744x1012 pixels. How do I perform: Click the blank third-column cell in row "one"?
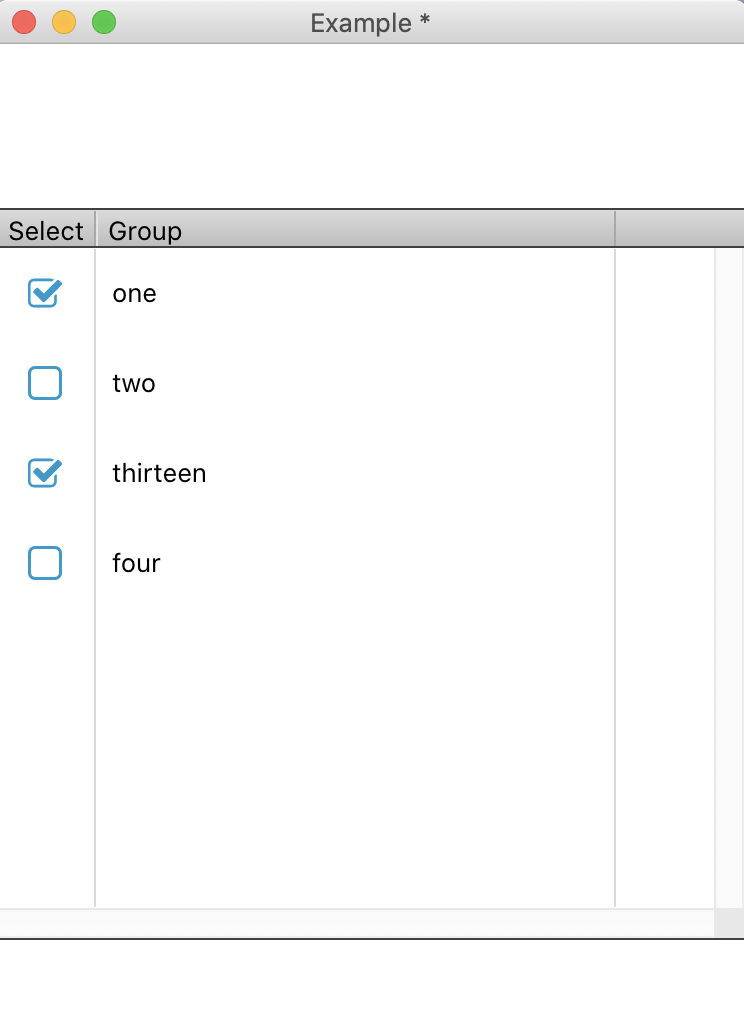click(x=664, y=294)
